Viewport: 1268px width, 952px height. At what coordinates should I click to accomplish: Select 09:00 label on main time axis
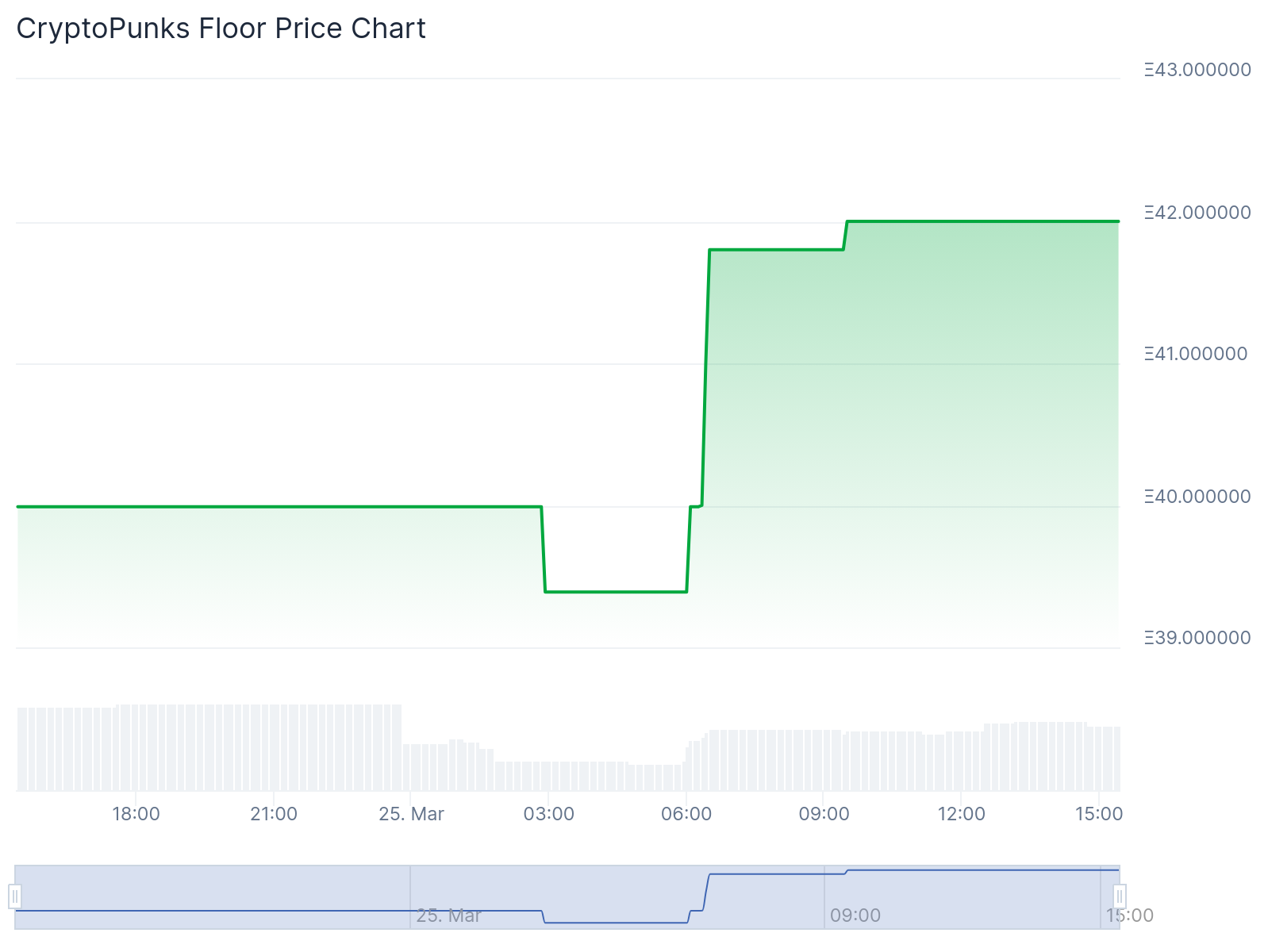coord(824,814)
